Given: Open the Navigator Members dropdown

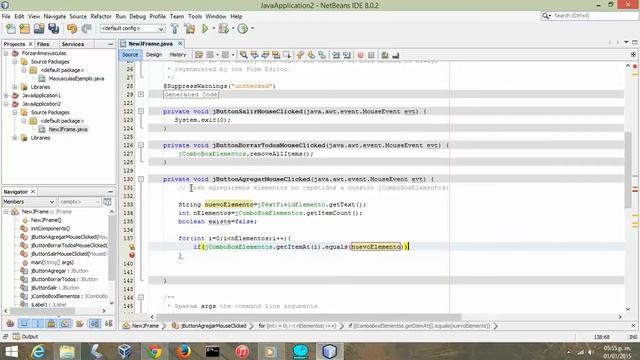Looking at the screenshot, I should [x=29, y=202].
